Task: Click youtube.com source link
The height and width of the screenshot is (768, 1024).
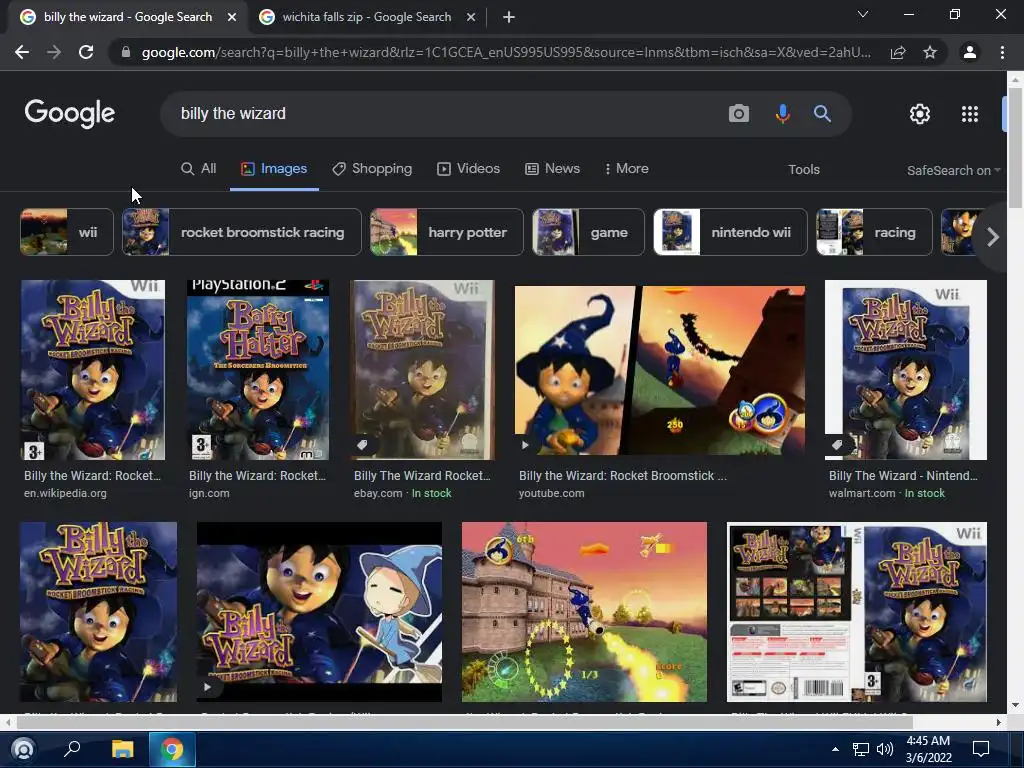Action: click(x=551, y=494)
